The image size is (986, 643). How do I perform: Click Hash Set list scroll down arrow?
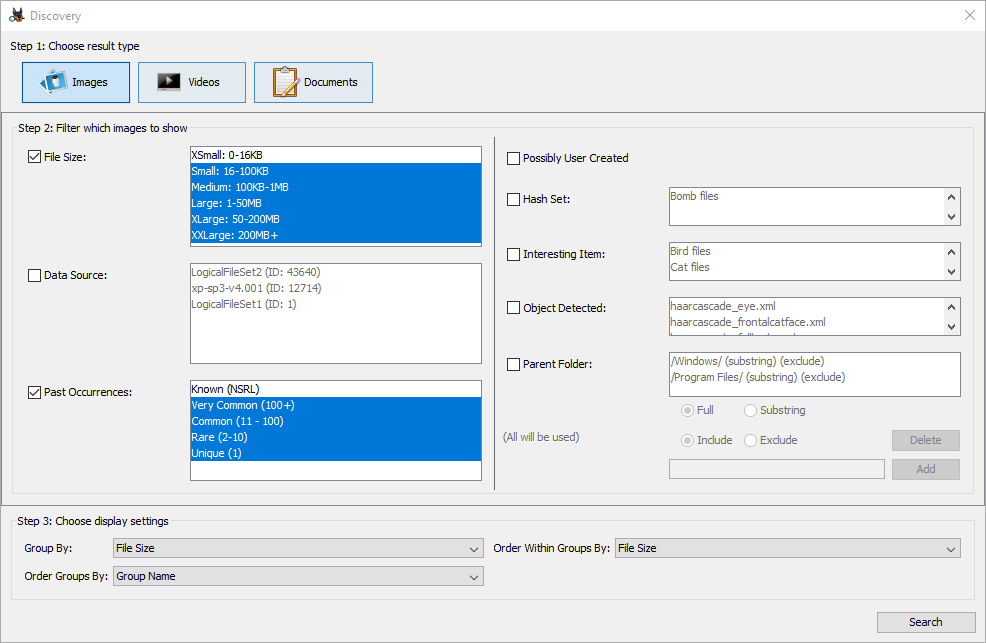coord(951,217)
